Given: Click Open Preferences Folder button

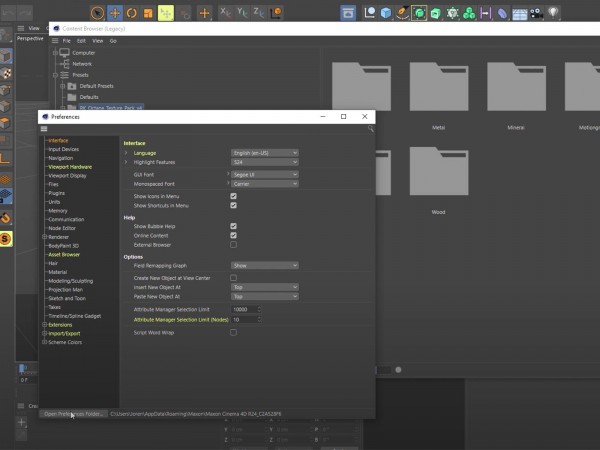Looking at the screenshot, I should [x=73, y=414].
